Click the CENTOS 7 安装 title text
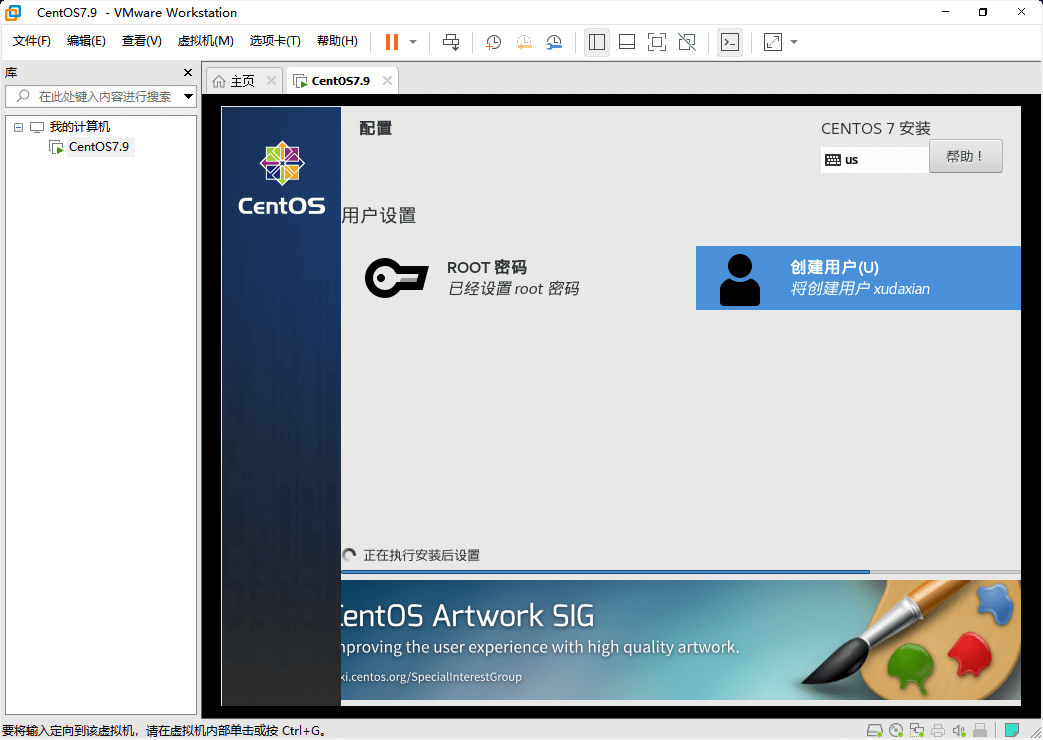 pos(875,128)
